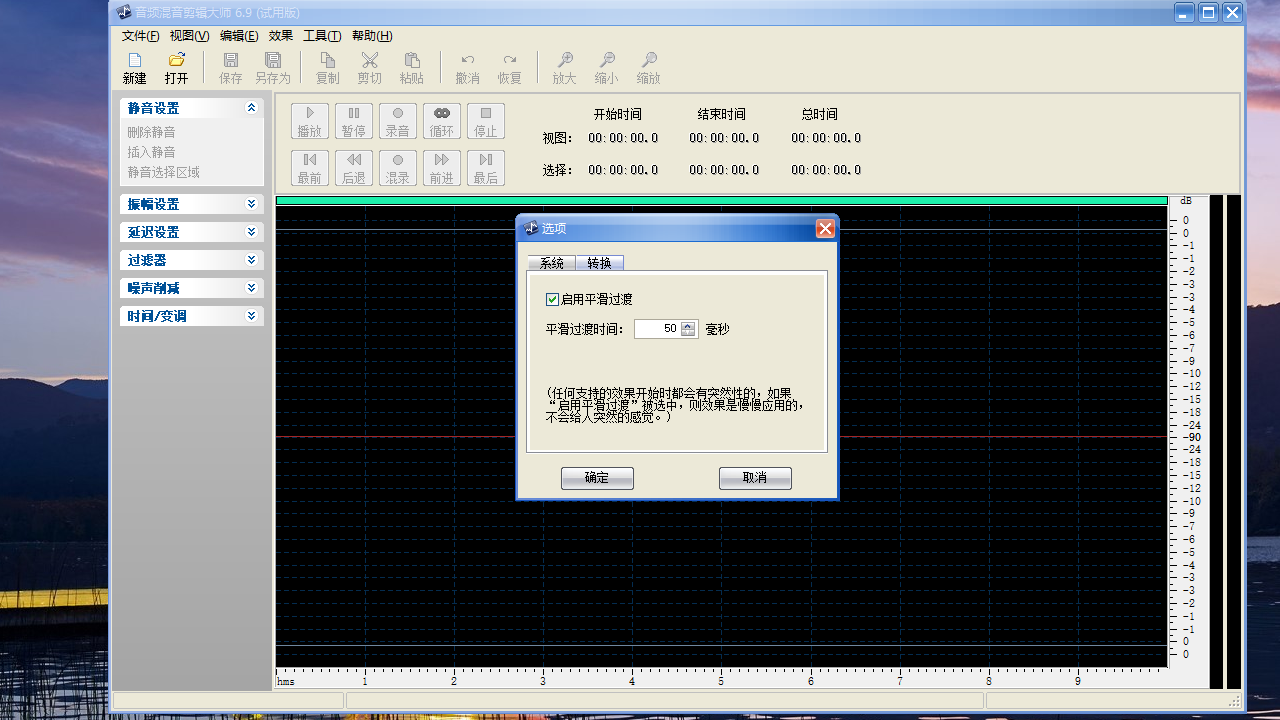
Task: Expand the 噪声削减 panel
Action: (251, 288)
